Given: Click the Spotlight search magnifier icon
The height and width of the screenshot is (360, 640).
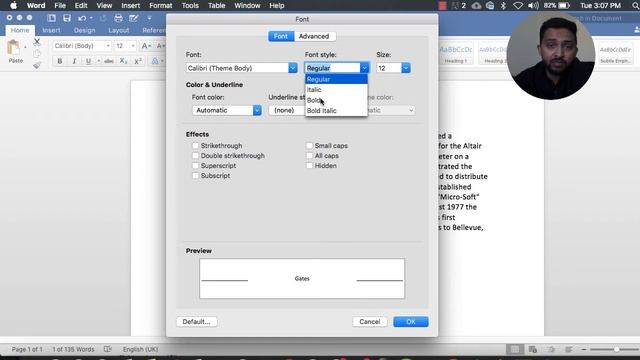Looking at the screenshot, I should [x=636, y=6].
